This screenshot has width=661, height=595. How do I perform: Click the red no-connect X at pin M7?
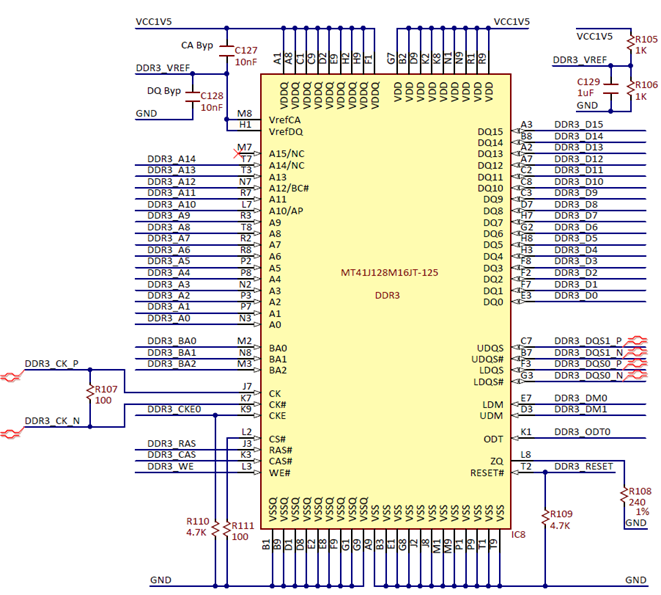[x=238, y=153]
